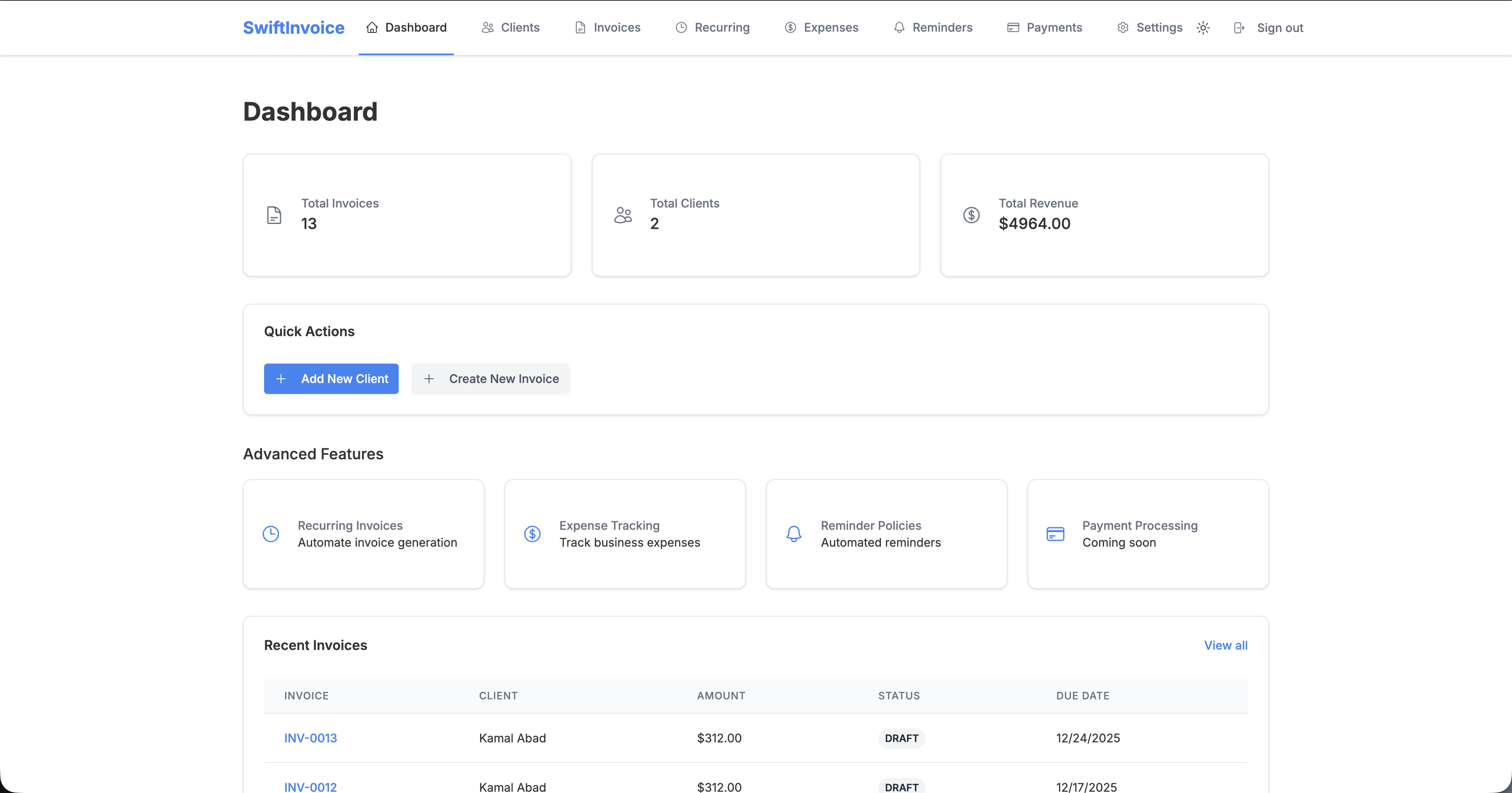
Task: Open invoice INV-0013
Action: [310, 738]
